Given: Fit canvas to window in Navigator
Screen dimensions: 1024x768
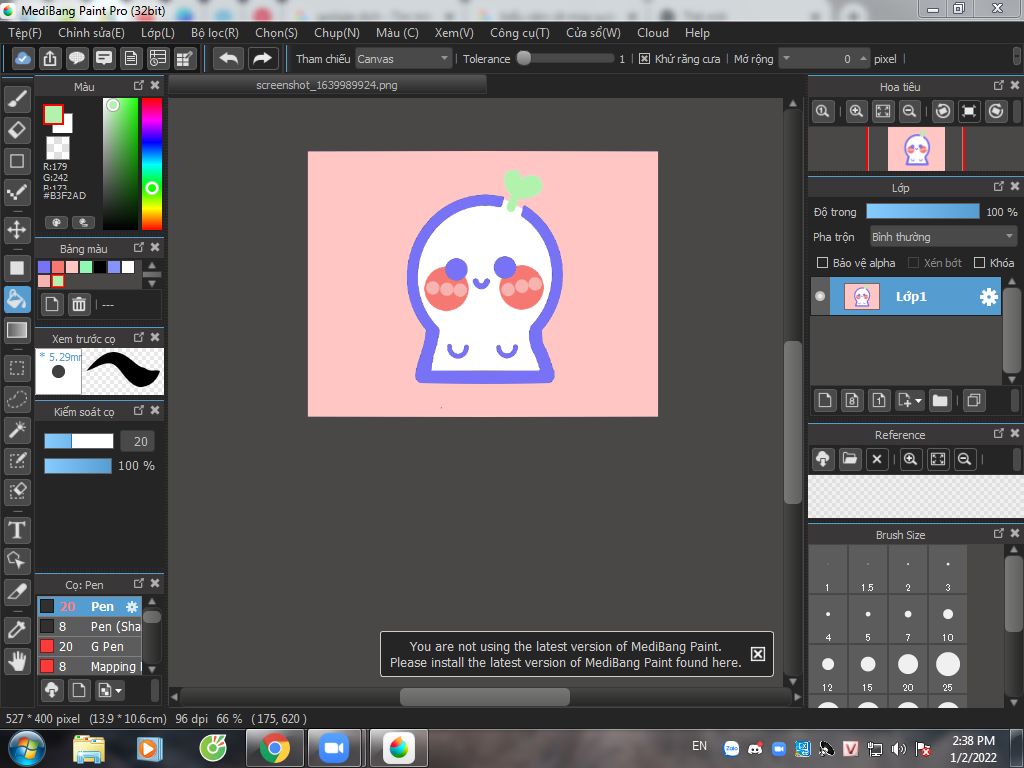Looking at the screenshot, I should point(882,111).
